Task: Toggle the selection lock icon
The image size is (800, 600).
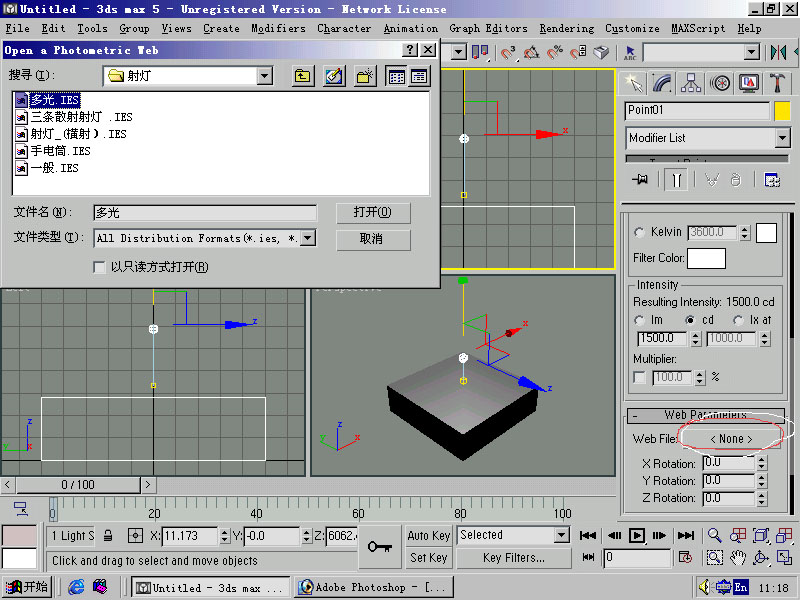Action: pos(108,536)
